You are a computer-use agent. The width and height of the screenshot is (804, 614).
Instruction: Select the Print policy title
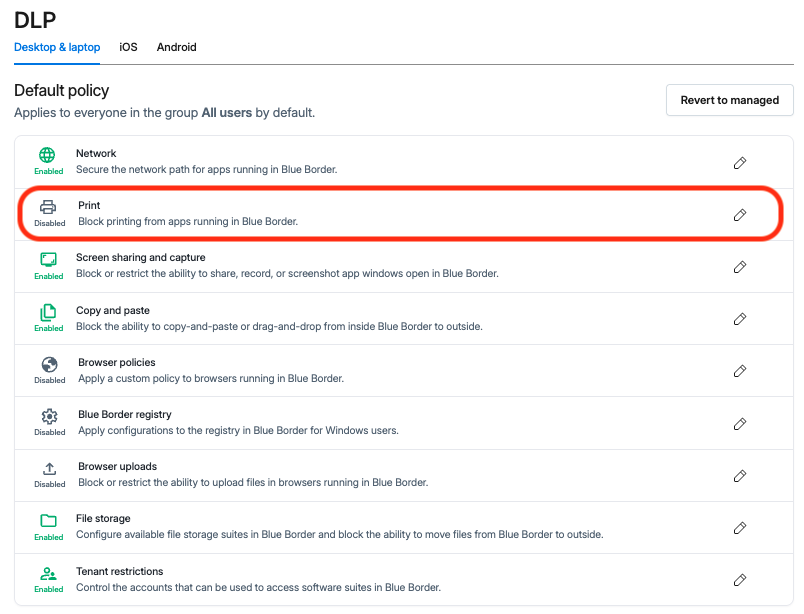coord(89,205)
